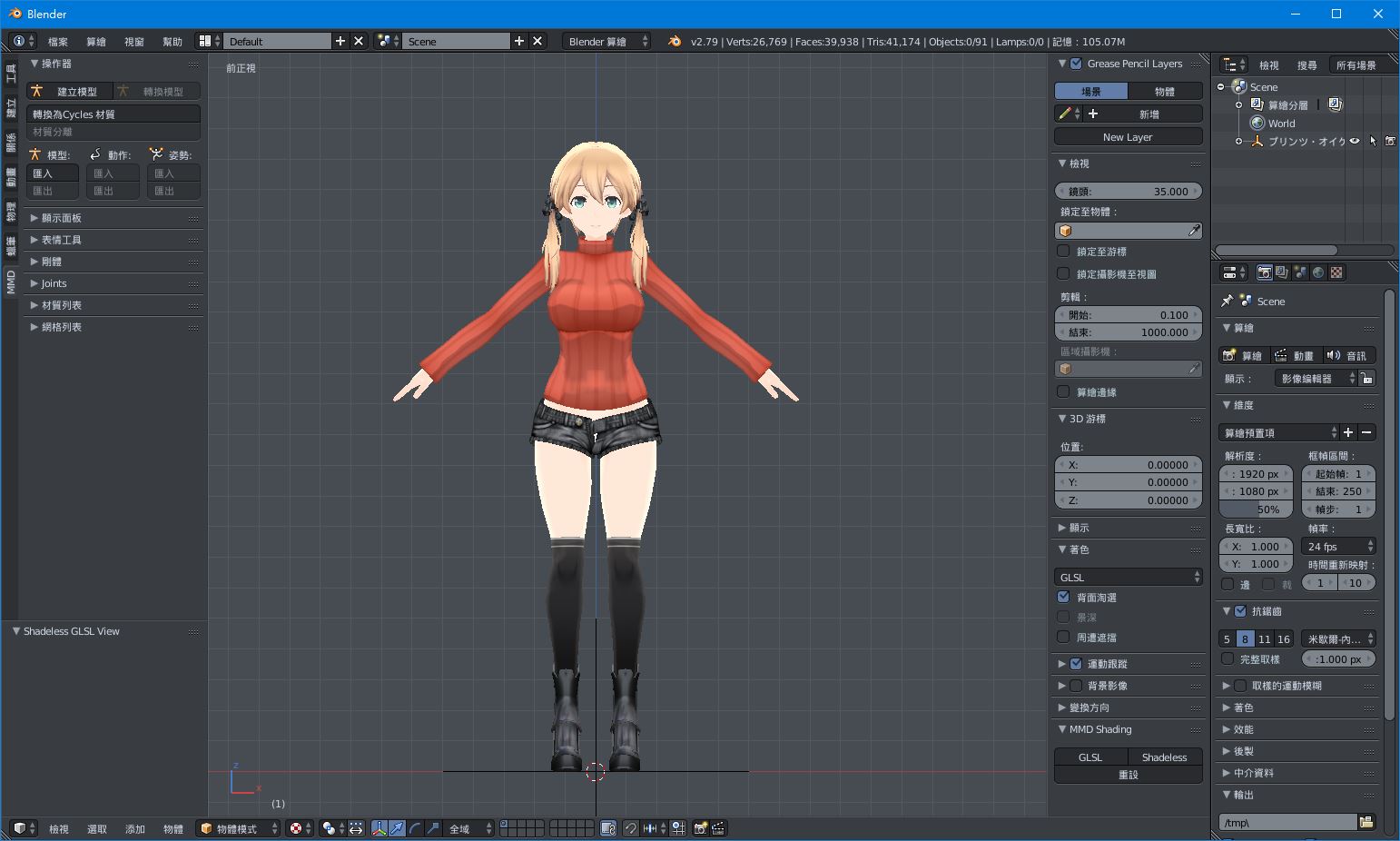This screenshot has height=841, width=1400.
Task: Expand the 網格列表 panel
Action: 114,327
